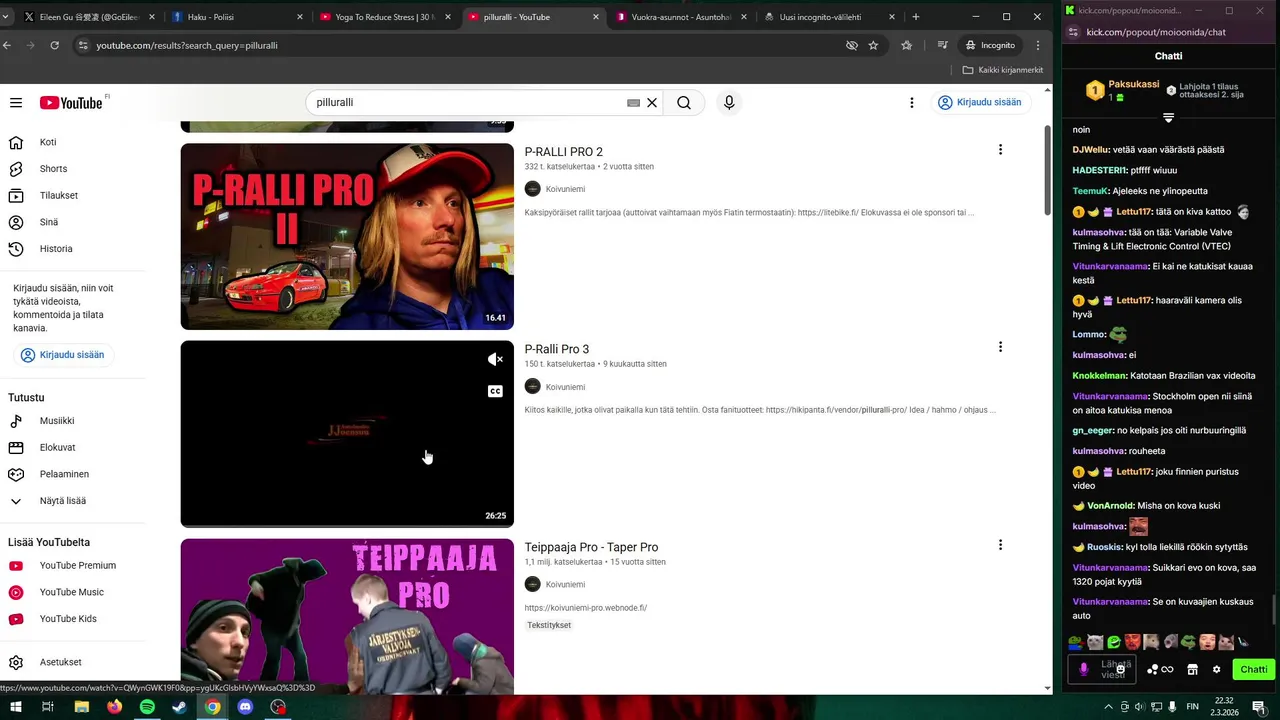
Task: Open Kick chat settings gear
Action: [x=1216, y=669]
